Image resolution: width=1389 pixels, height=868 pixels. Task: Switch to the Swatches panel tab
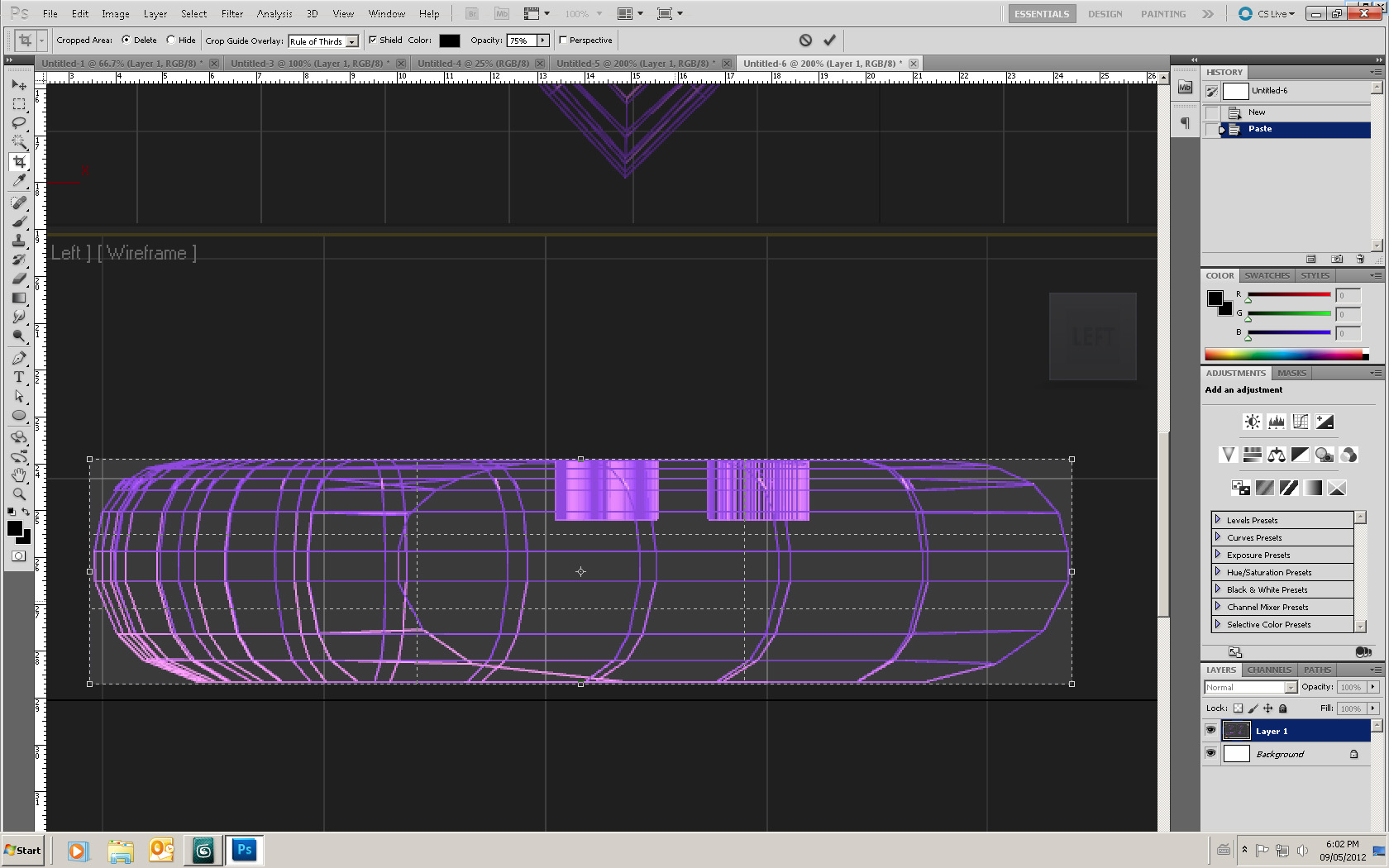pyautogui.click(x=1267, y=275)
